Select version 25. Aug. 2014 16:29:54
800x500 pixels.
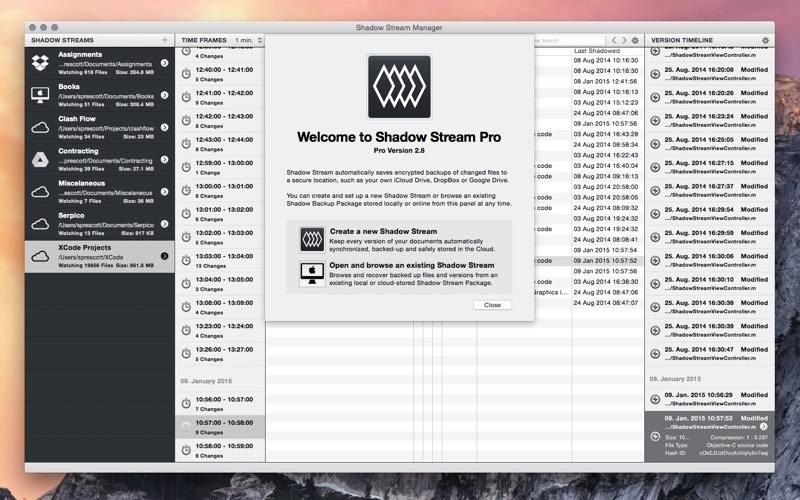(x=710, y=214)
